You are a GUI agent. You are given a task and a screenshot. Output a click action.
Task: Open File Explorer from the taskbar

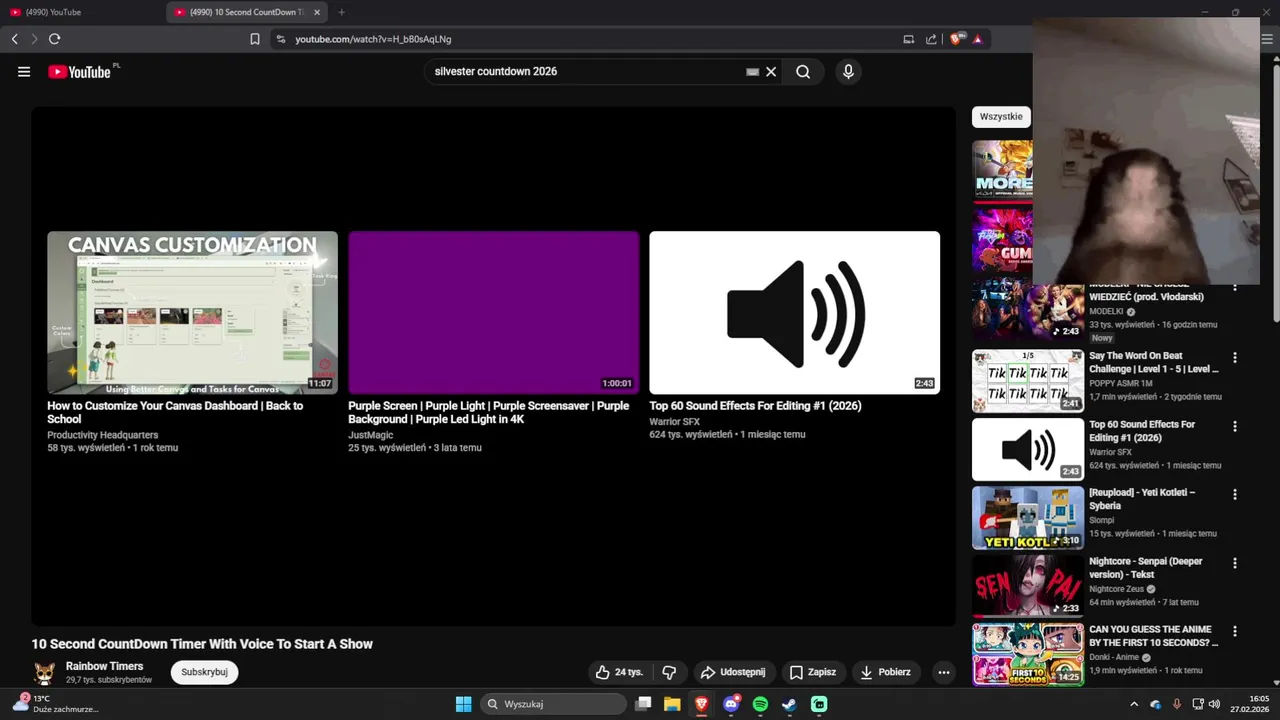672,704
